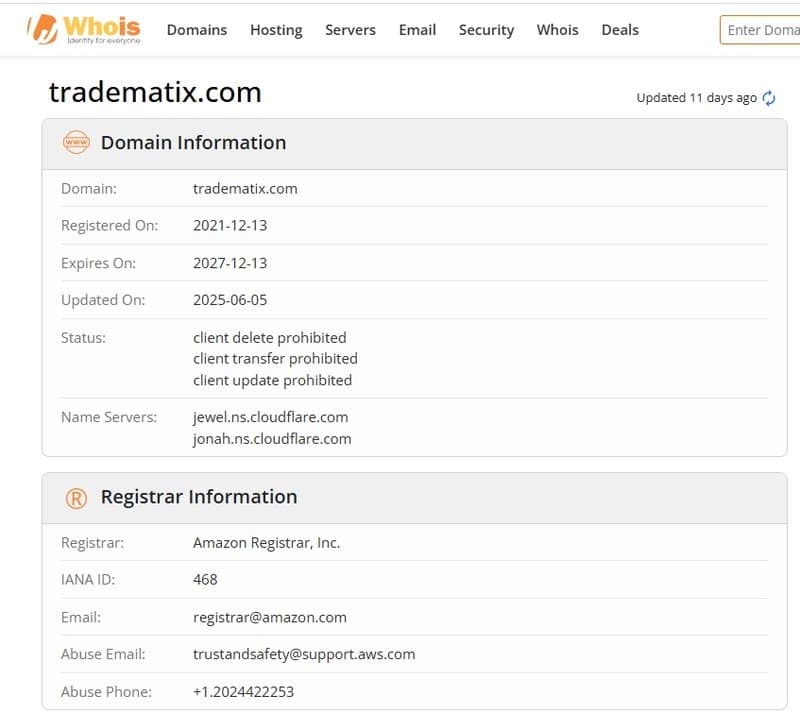
Task: Open the Security menu
Action: click(x=486, y=30)
